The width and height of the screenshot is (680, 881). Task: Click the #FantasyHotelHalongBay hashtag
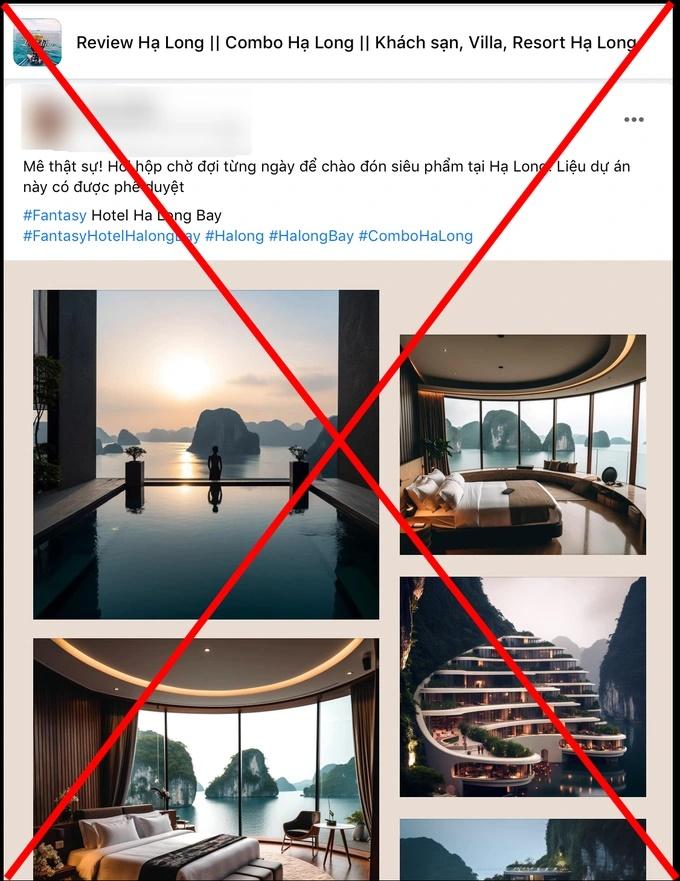(x=111, y=236)
